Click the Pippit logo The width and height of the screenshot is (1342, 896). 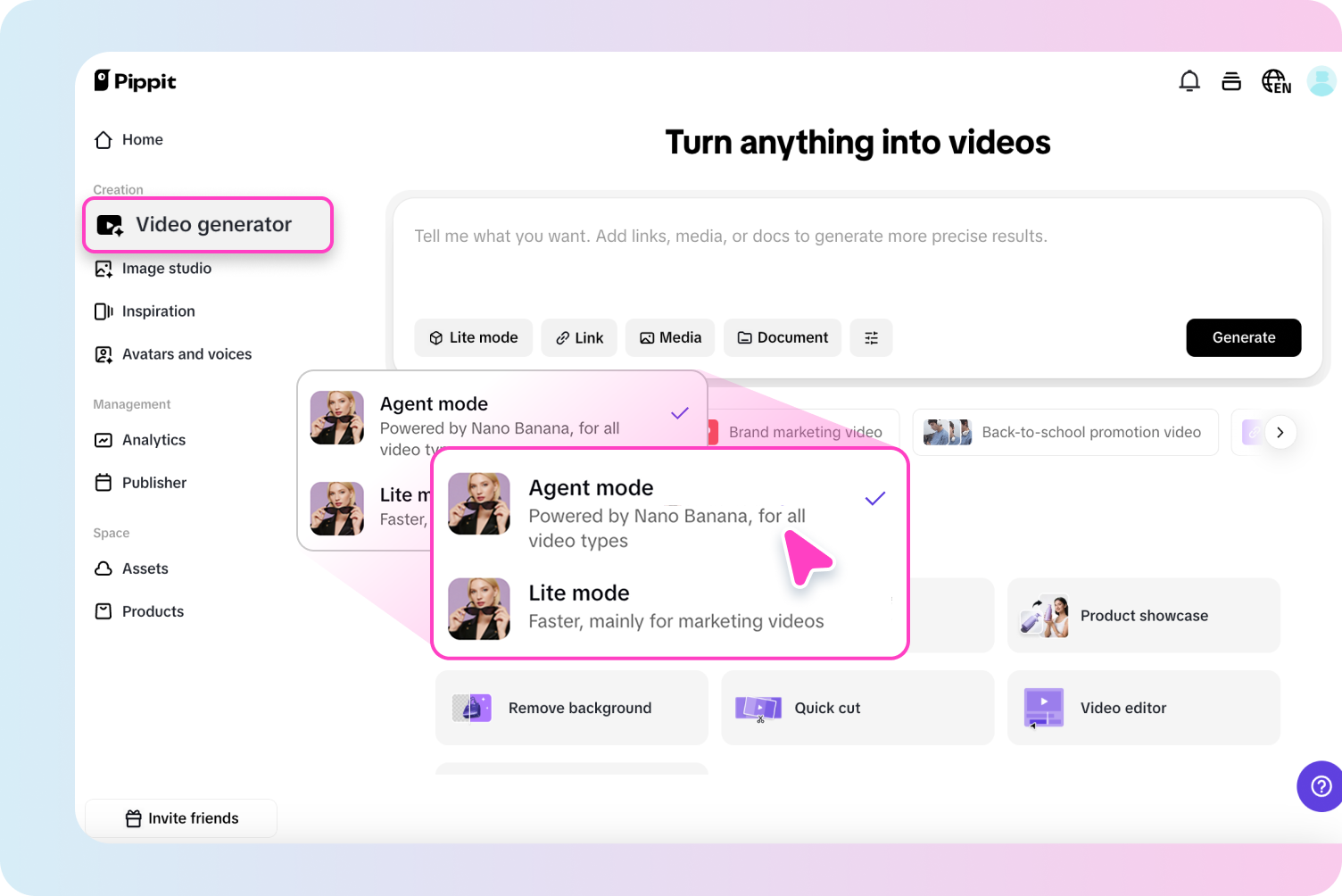(x=136, y=81)
